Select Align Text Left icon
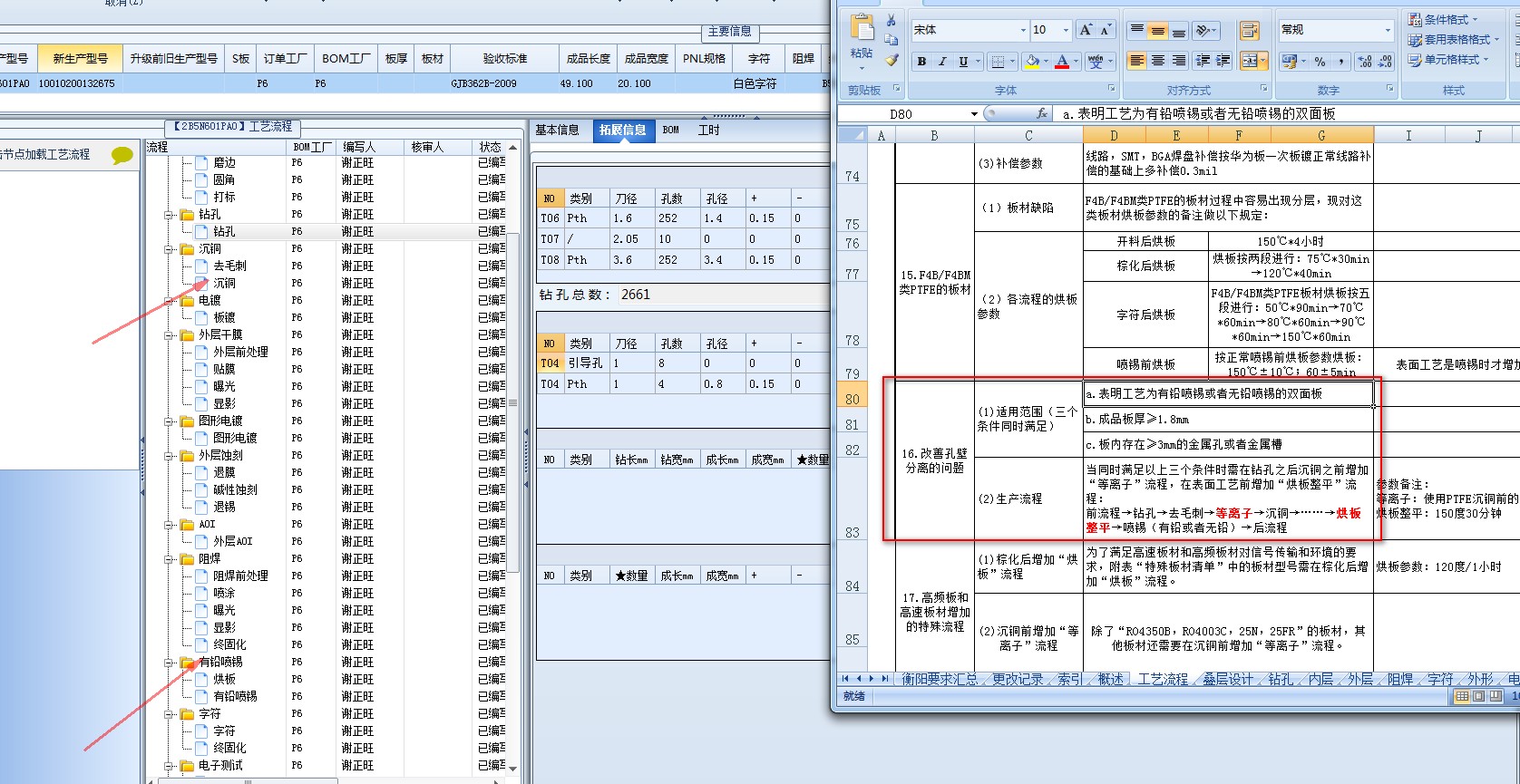The width and height of the screenshot is (1520, 784). click(1136, 61)
